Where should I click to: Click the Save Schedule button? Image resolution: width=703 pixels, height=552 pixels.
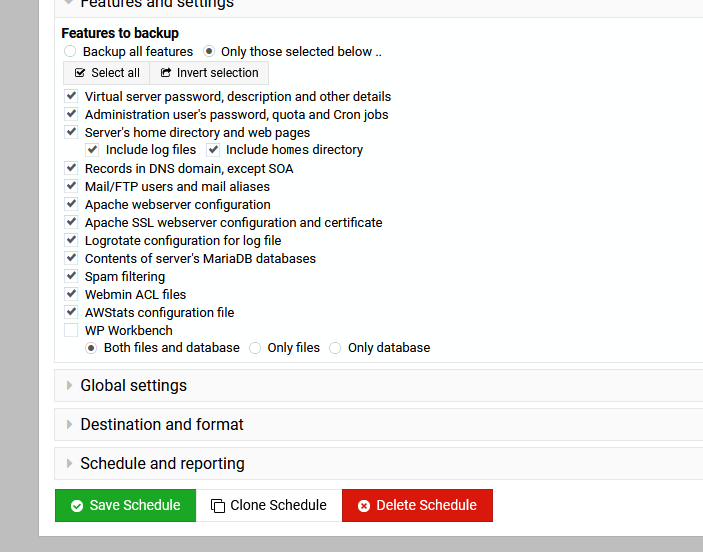point(125,505)
